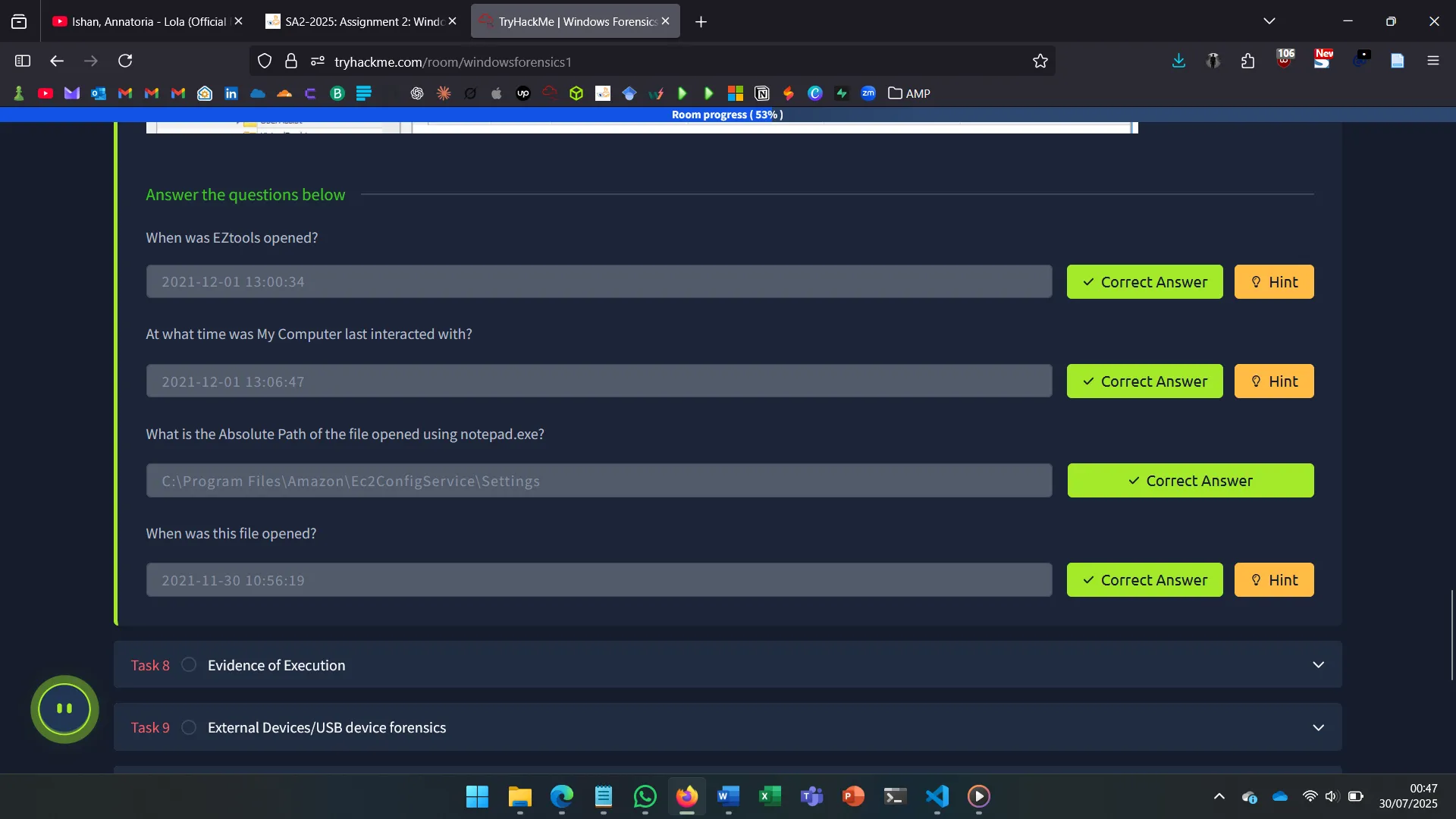
Task: Click Hint for EZtools opened question
Action: tap(1273, 282)
